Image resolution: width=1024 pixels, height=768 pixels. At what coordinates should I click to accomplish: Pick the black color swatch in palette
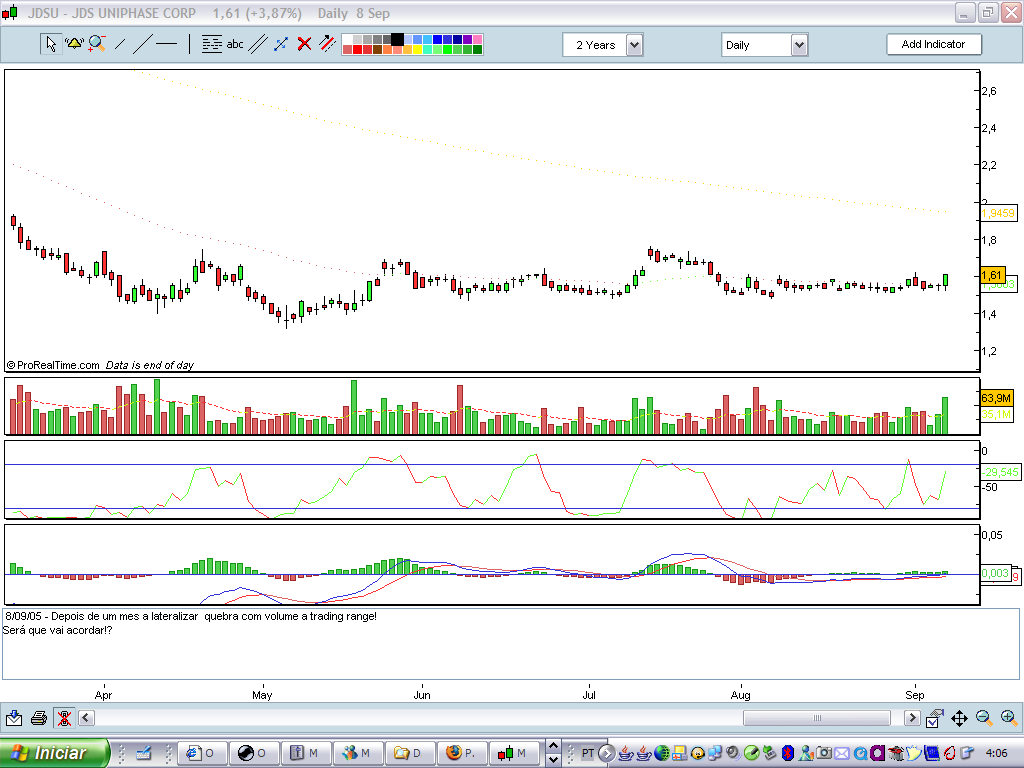[397, 39]
